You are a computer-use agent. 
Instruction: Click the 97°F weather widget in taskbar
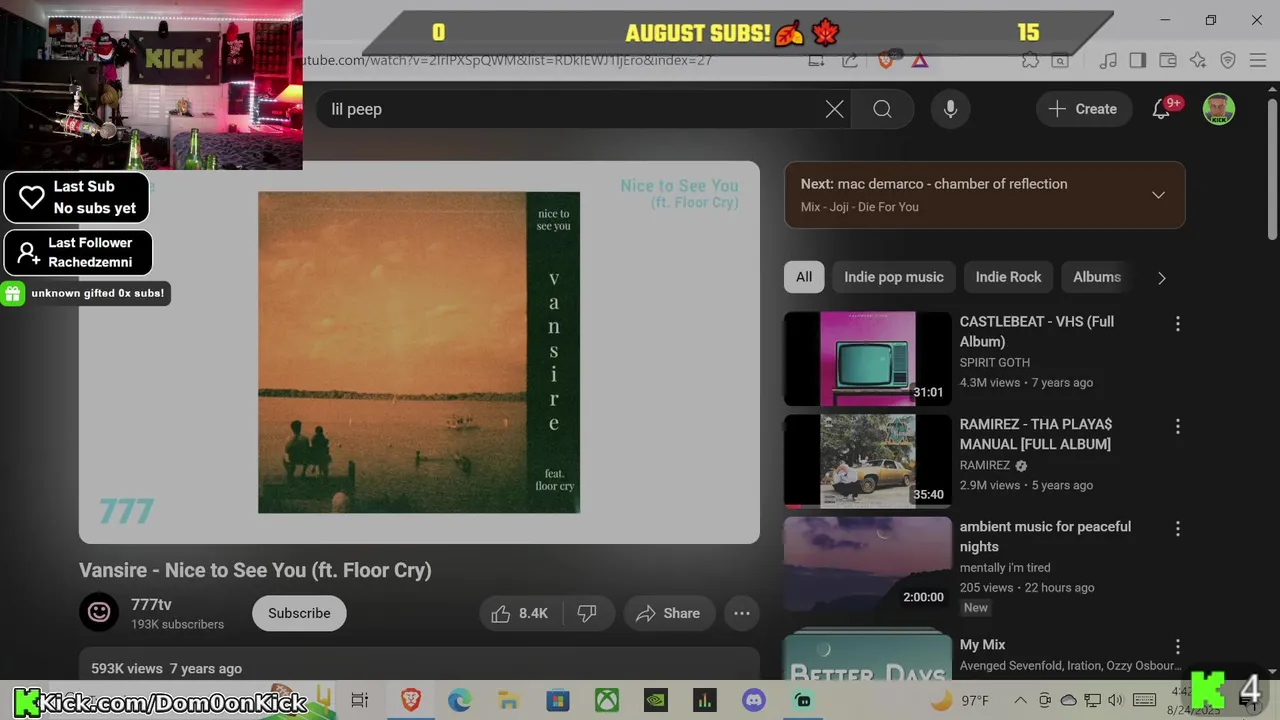click(960, 700)
